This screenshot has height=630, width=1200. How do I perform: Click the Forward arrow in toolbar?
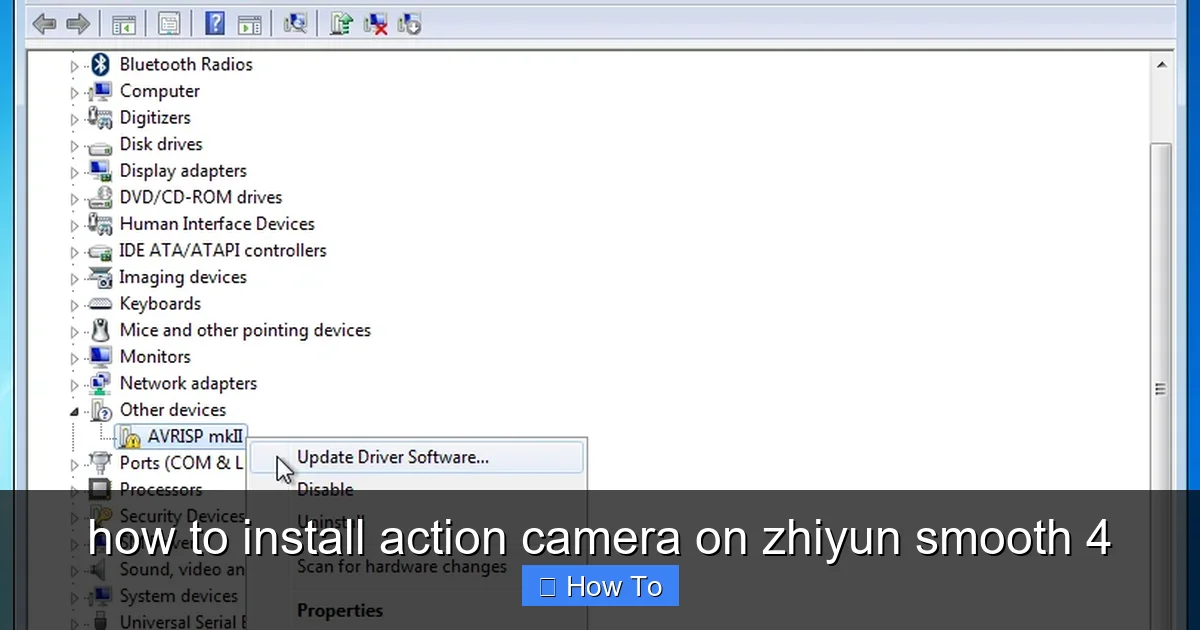[78, 23]
